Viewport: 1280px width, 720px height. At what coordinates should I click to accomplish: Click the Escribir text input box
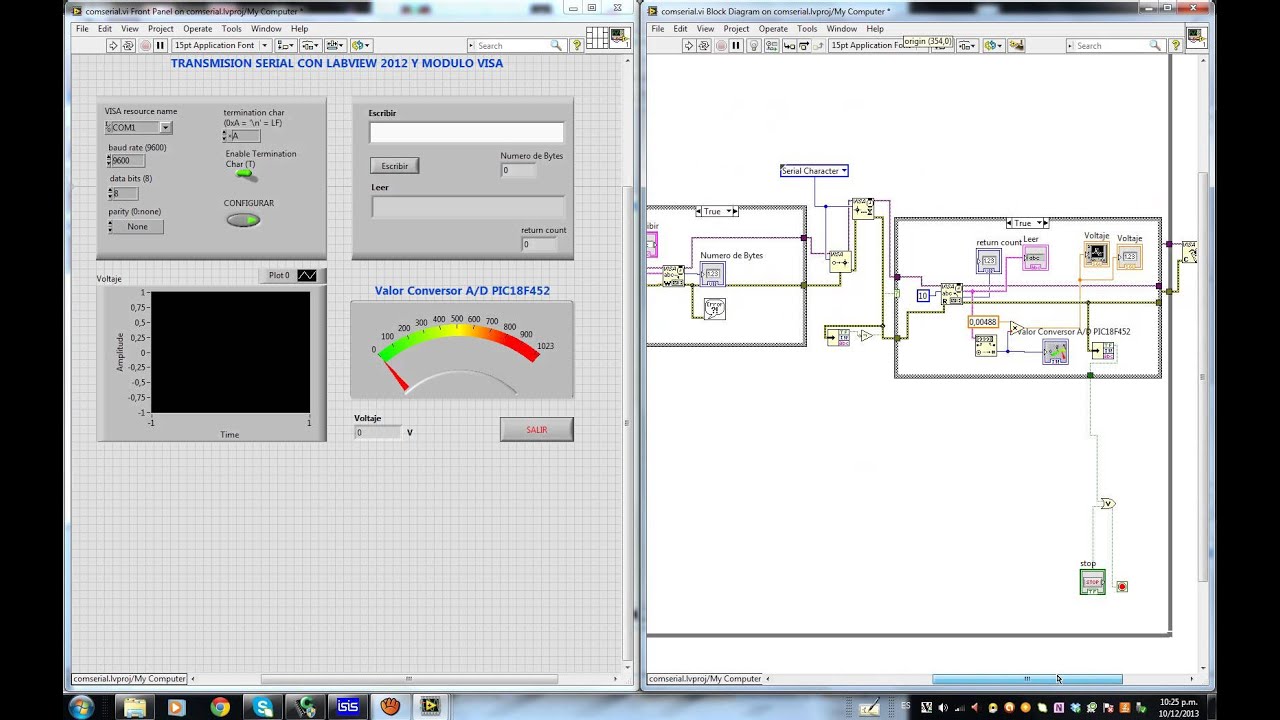[466, 133]
